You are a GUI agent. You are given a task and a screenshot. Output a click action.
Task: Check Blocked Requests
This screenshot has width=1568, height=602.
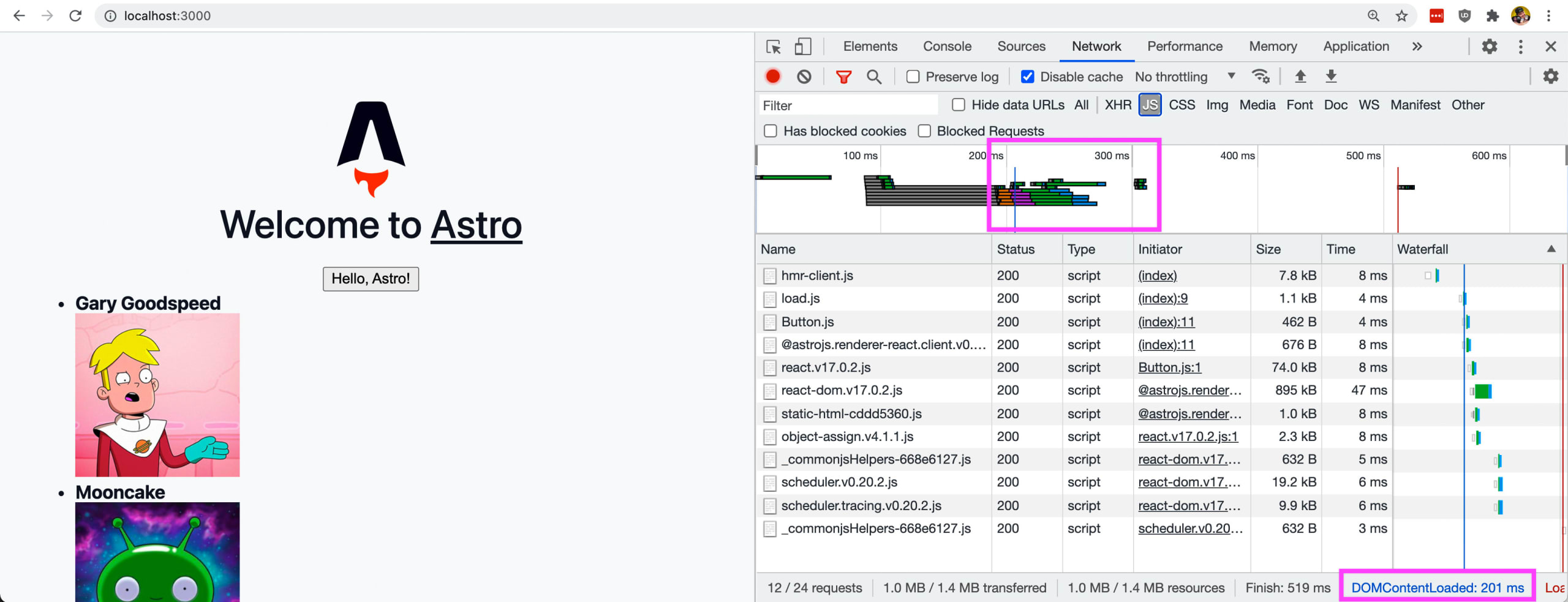[924, 131]
